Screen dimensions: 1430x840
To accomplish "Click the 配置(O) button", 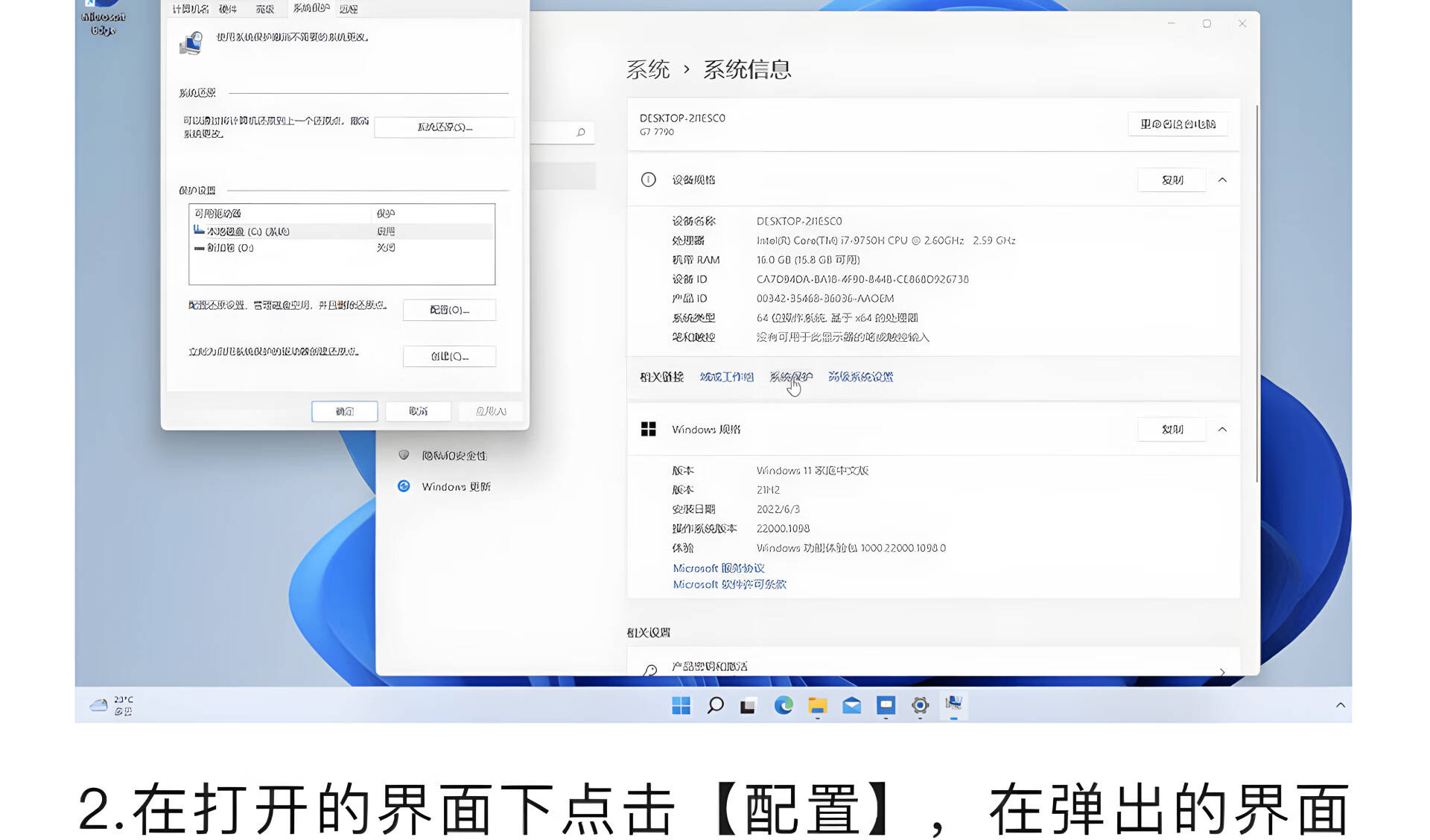I will tap(449, 310).
